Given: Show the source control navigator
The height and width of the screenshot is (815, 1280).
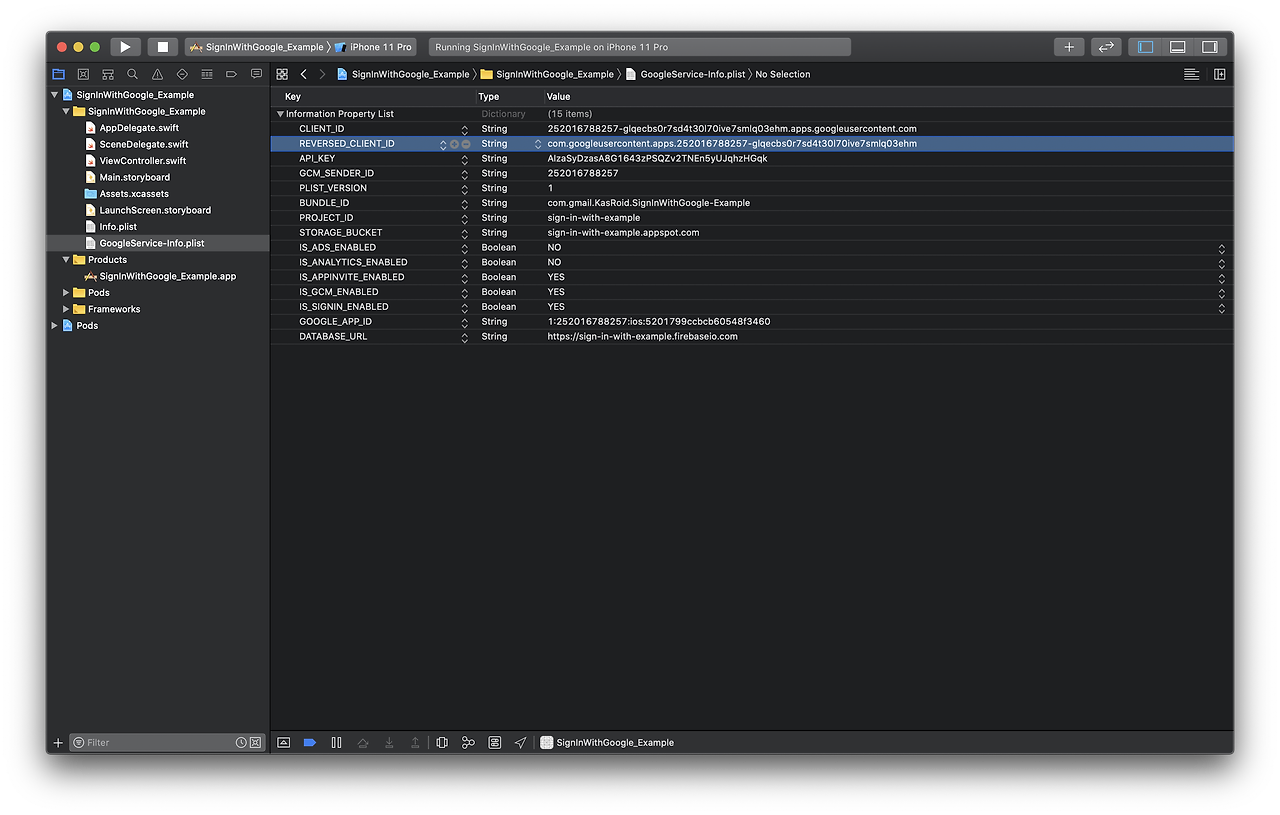Looking at the screenshot, I should pos(83,74).
